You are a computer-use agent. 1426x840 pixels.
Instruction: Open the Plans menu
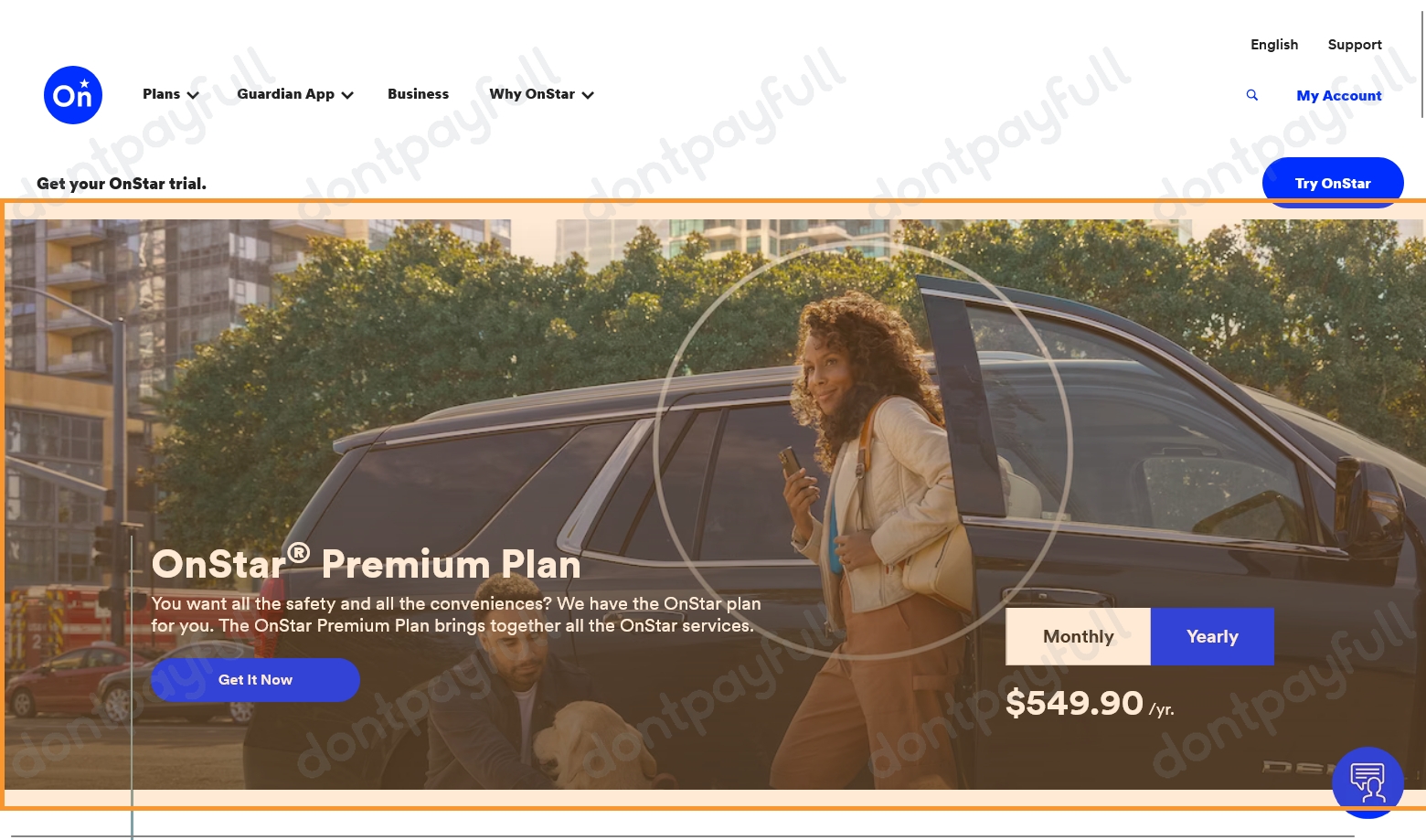(x=162, y=94)
